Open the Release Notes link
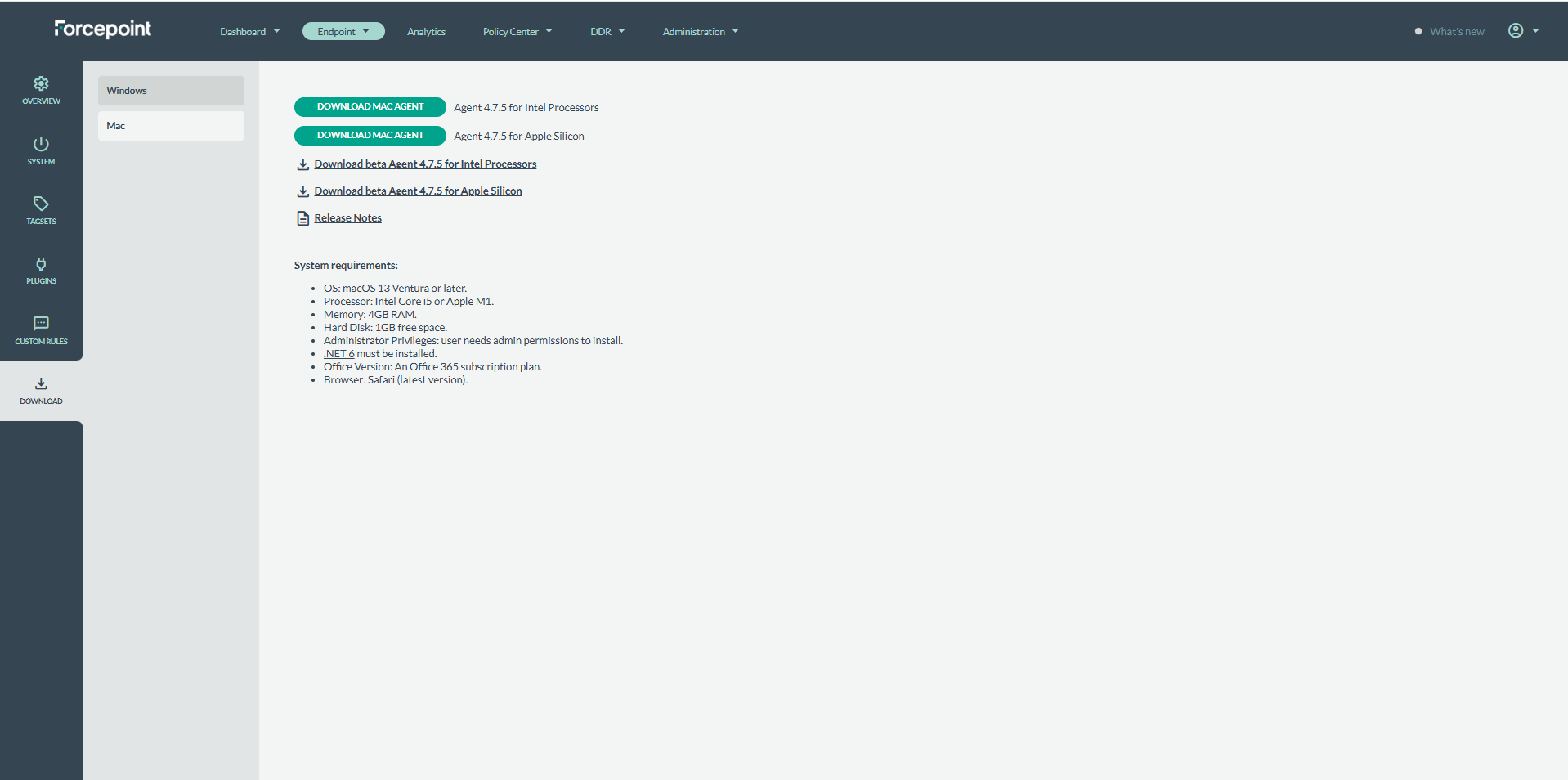Image resolution: width=1568 pixels, height=780 pixels. (347, 218)
